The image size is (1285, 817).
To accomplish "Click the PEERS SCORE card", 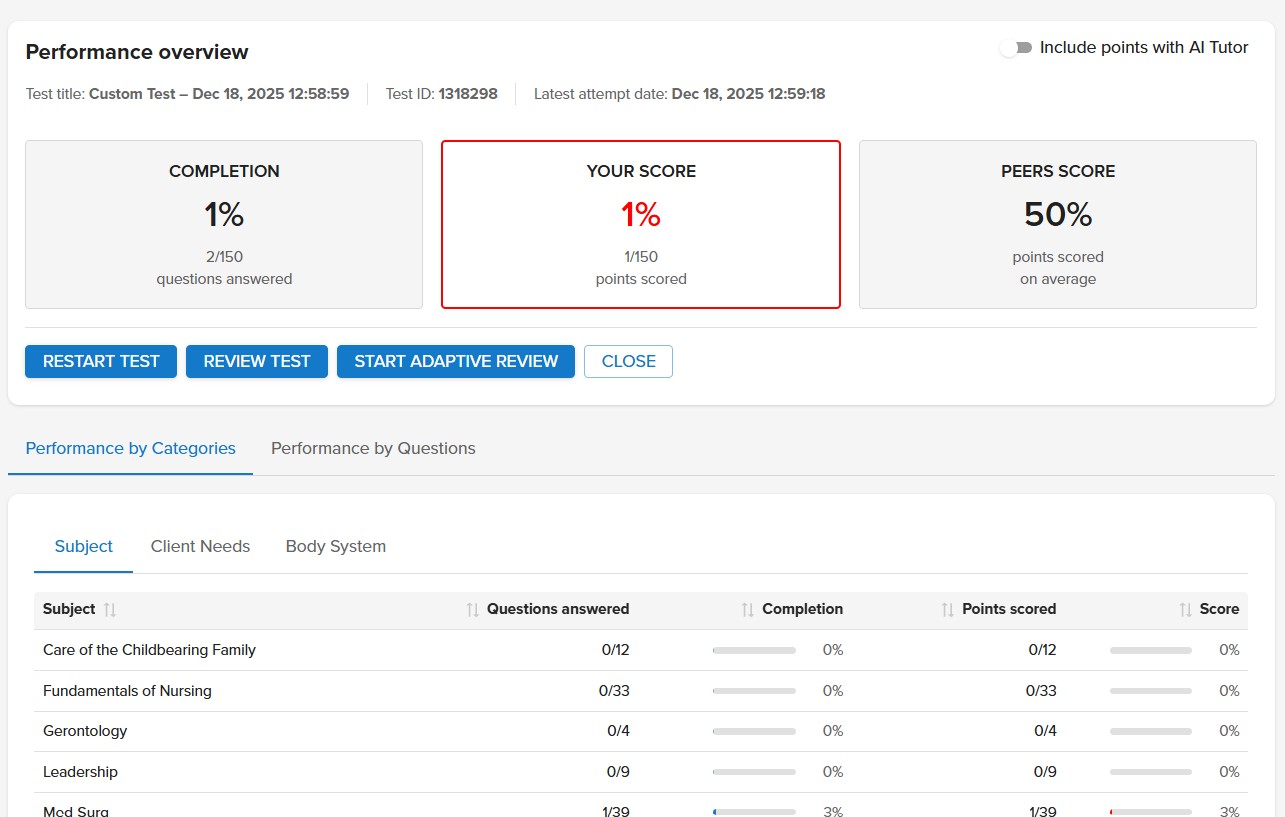I will tap(1057, 224).
